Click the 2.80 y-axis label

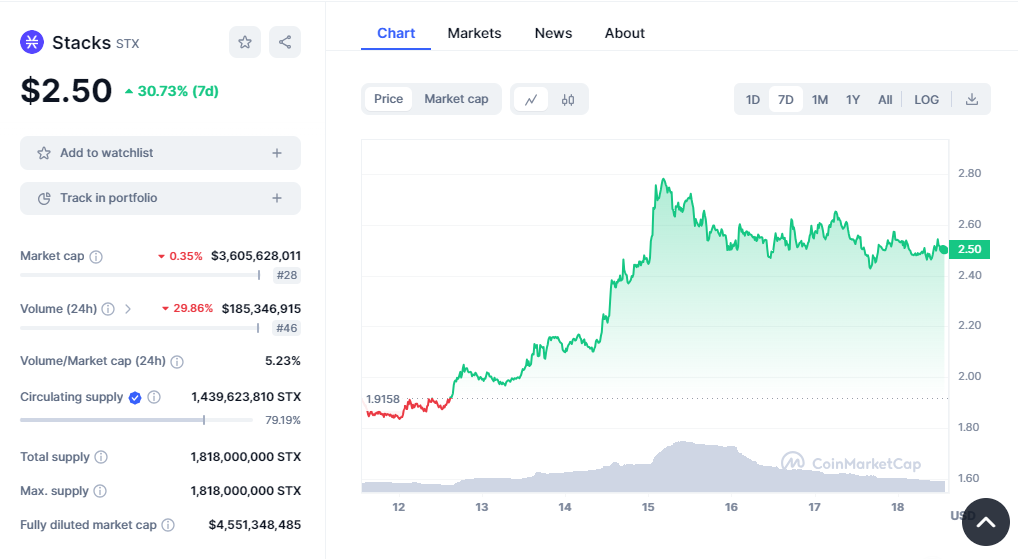tap(969, 173)
